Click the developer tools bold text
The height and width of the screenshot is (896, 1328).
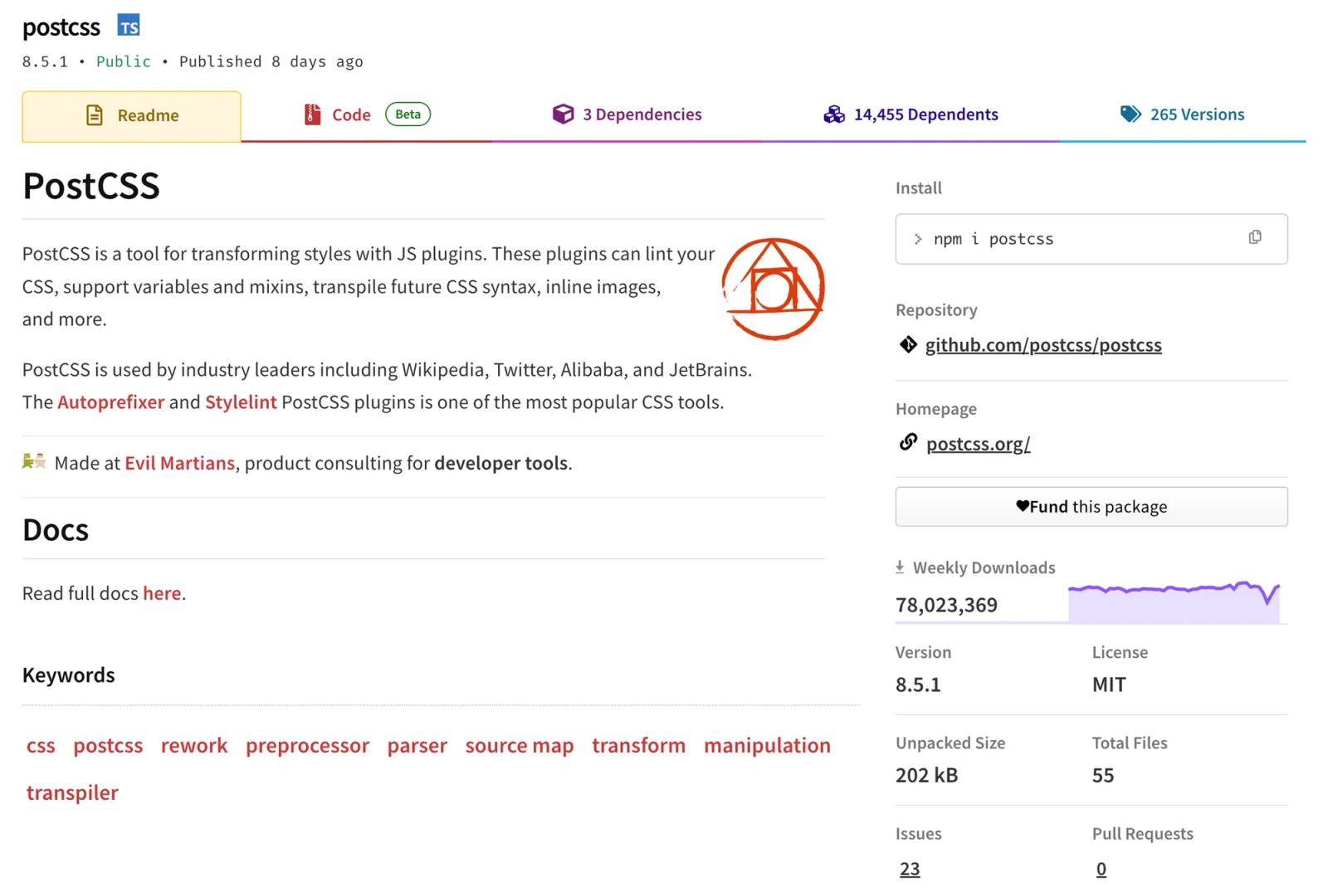[x=501, y=463]
